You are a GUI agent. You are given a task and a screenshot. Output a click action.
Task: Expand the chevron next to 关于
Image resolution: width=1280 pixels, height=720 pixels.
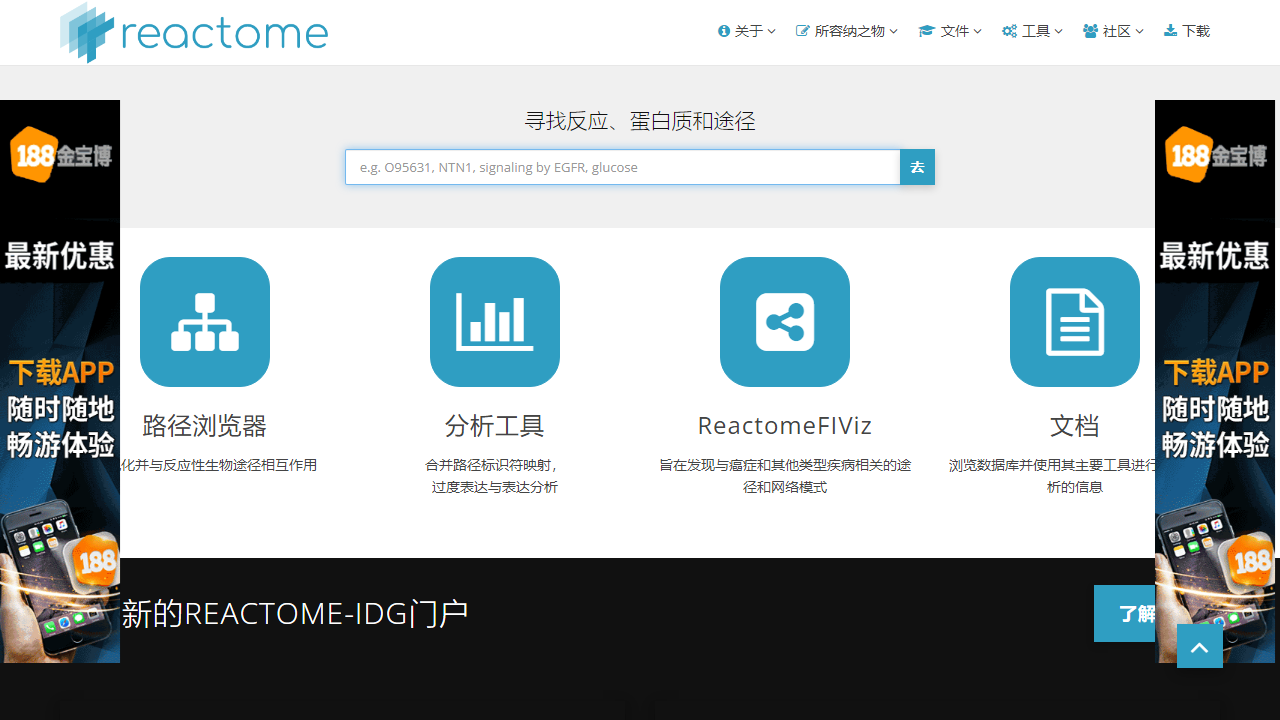point(772,32)
